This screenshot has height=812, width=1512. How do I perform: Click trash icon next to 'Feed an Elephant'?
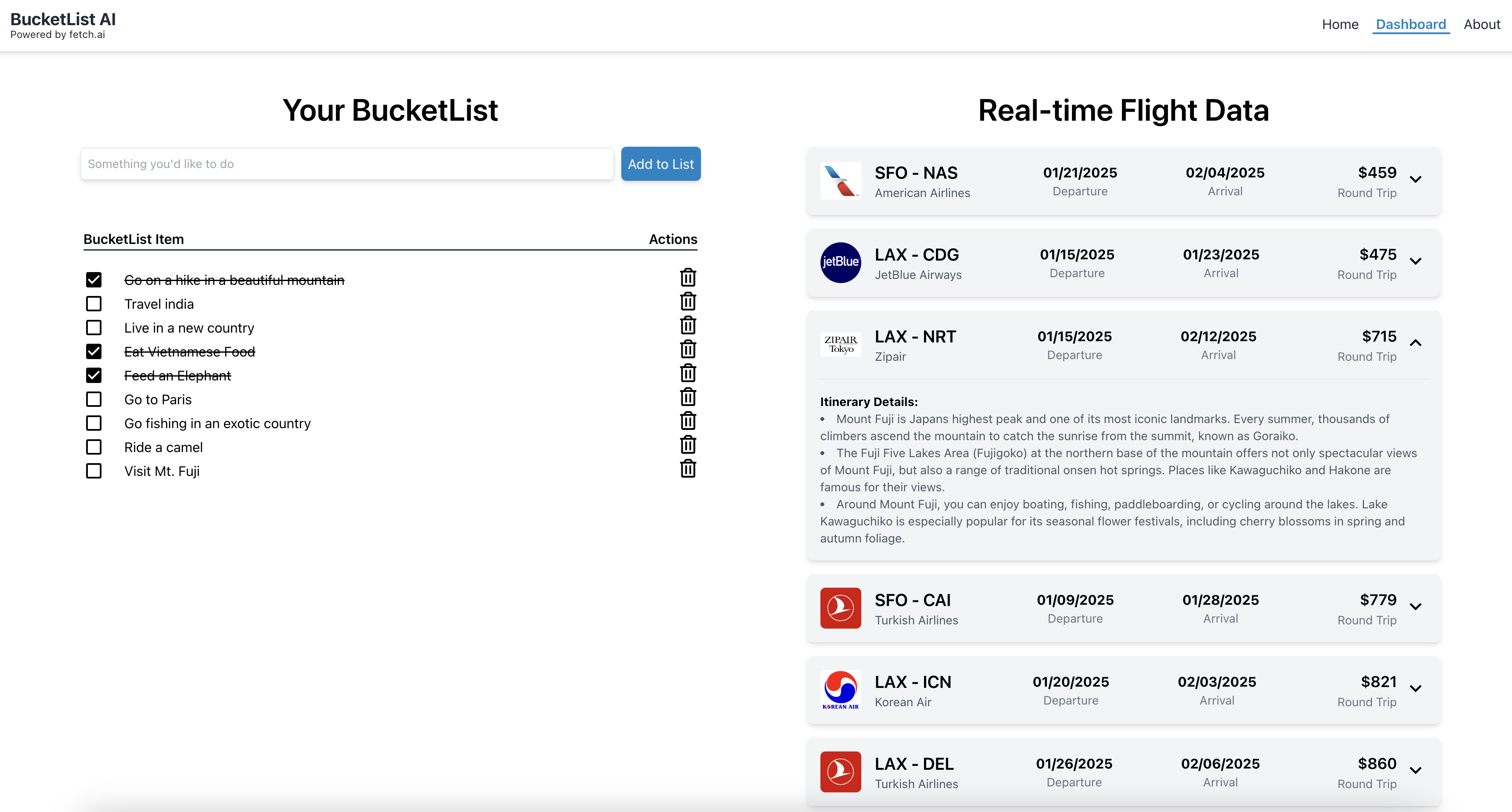tap(688, 374)
